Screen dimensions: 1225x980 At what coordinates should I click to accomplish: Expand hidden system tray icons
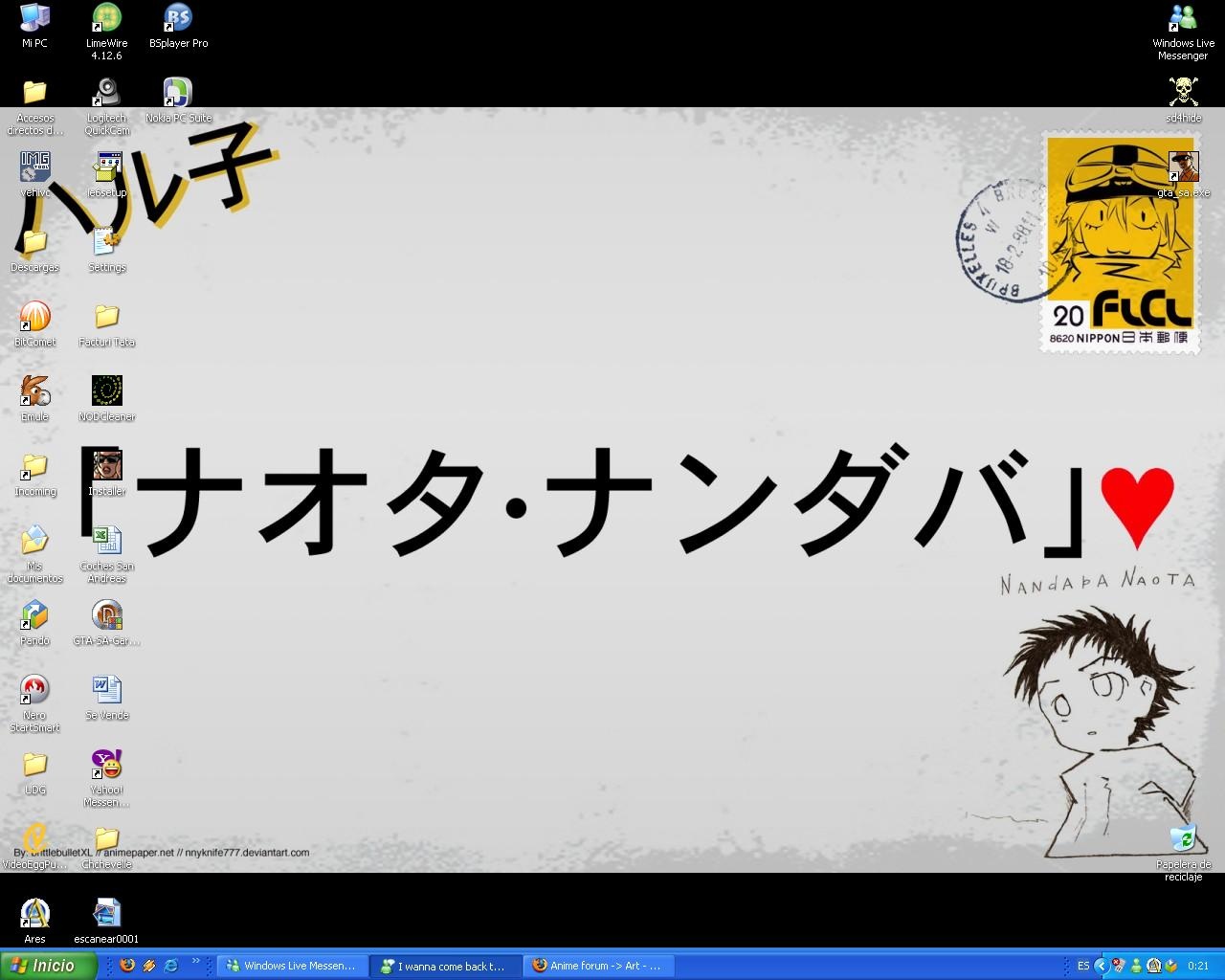pyautogui.click(x=1101, y=966)
